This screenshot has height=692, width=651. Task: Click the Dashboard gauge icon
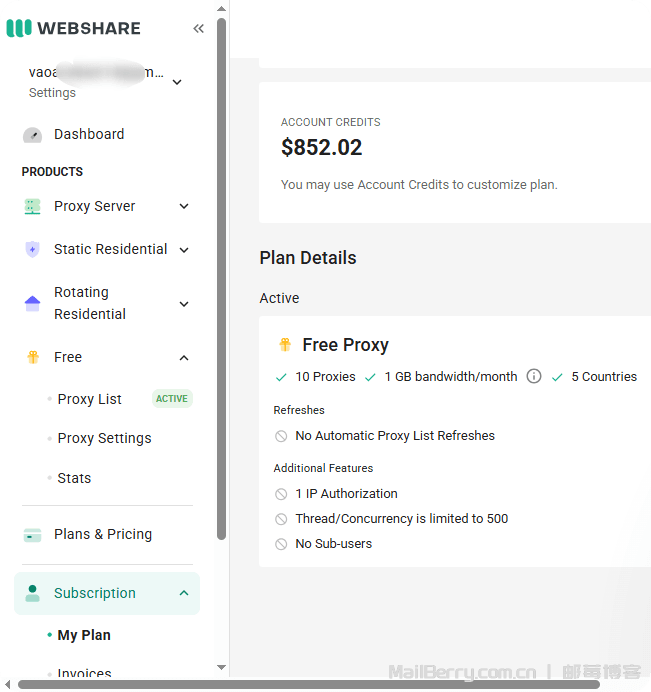pyautogui.click(x=32, y=135)
